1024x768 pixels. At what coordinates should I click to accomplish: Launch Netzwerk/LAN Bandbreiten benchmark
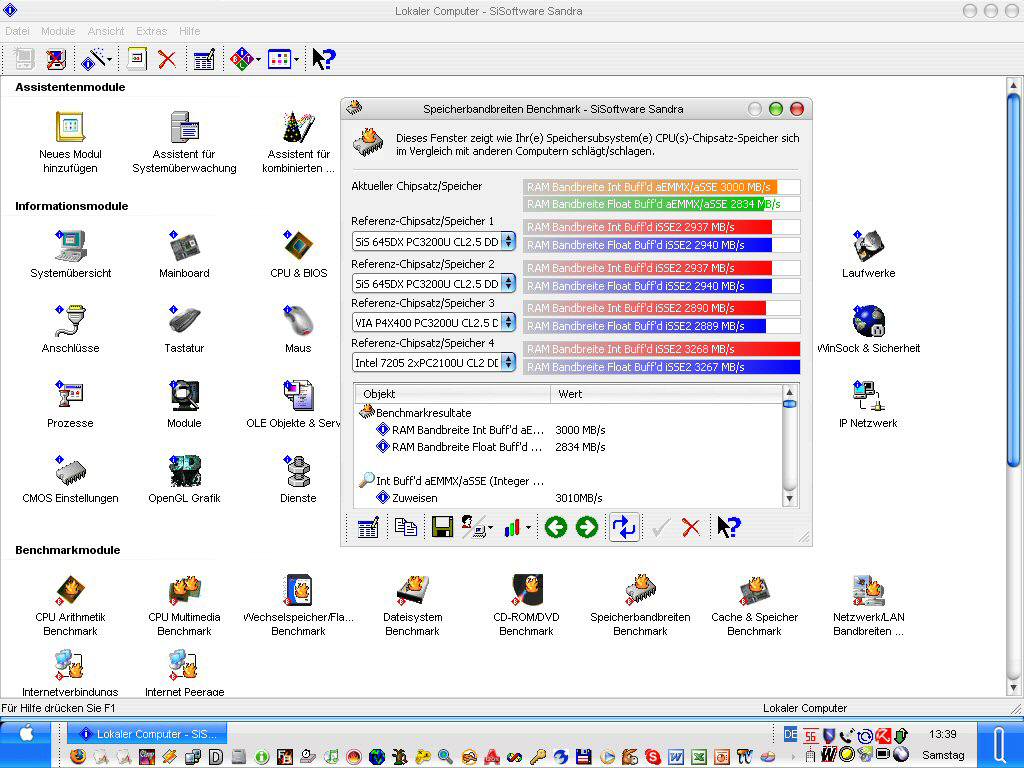(869, 605)
